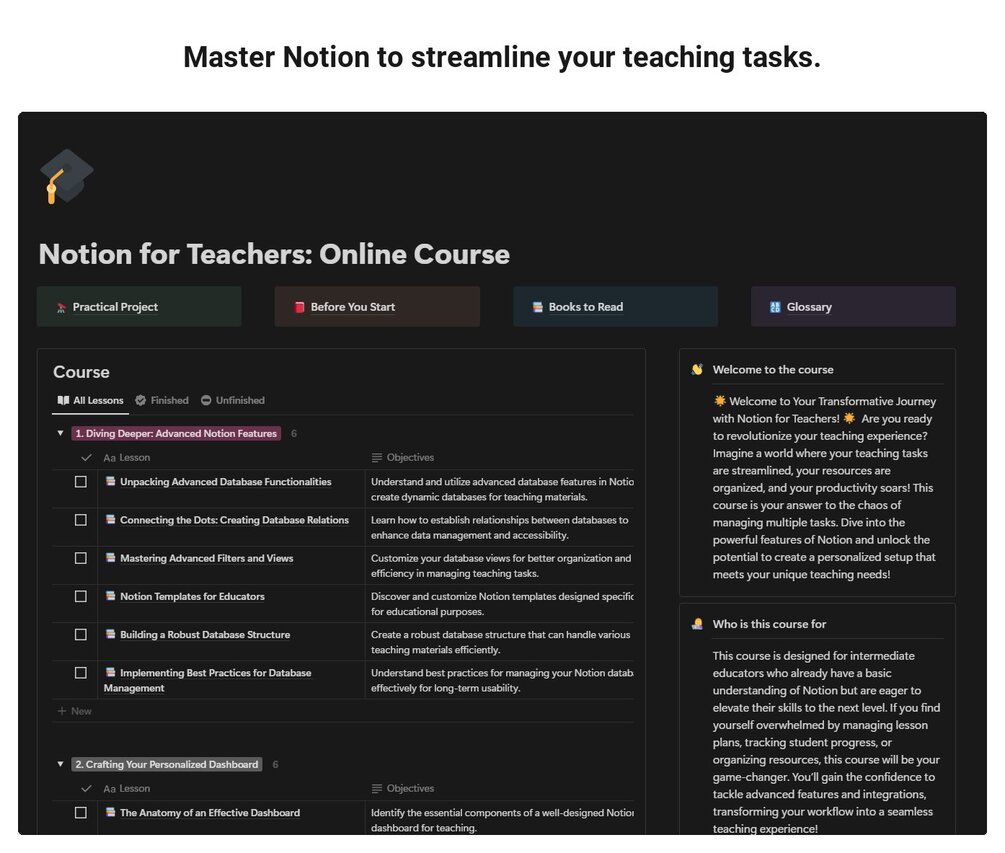Image resolution: width=1005 pixels, height=853 pixels.
Task: Tick the Notion Templates for Educators checkbox
Action: [x=81, y=597]
